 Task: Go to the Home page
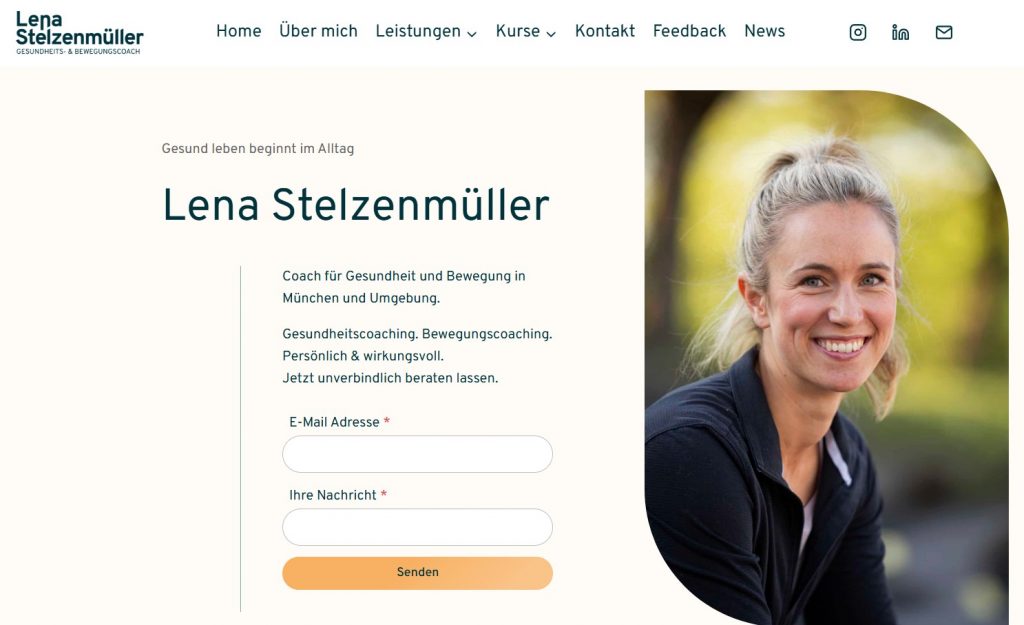click(x=238, y=31)
